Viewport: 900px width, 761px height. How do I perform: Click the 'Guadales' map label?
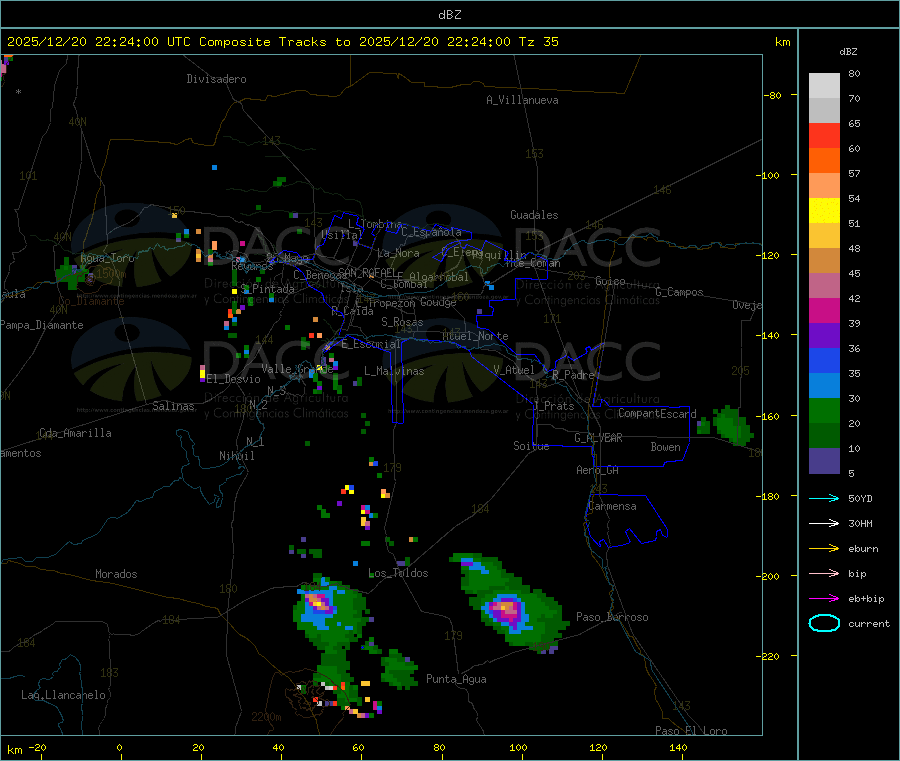click(x=534, y=215)
